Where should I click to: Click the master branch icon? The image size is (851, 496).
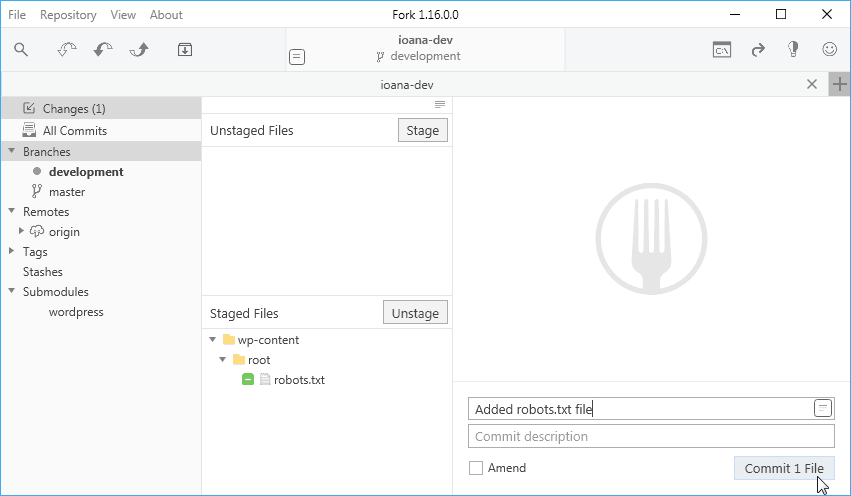click(36, 191)
